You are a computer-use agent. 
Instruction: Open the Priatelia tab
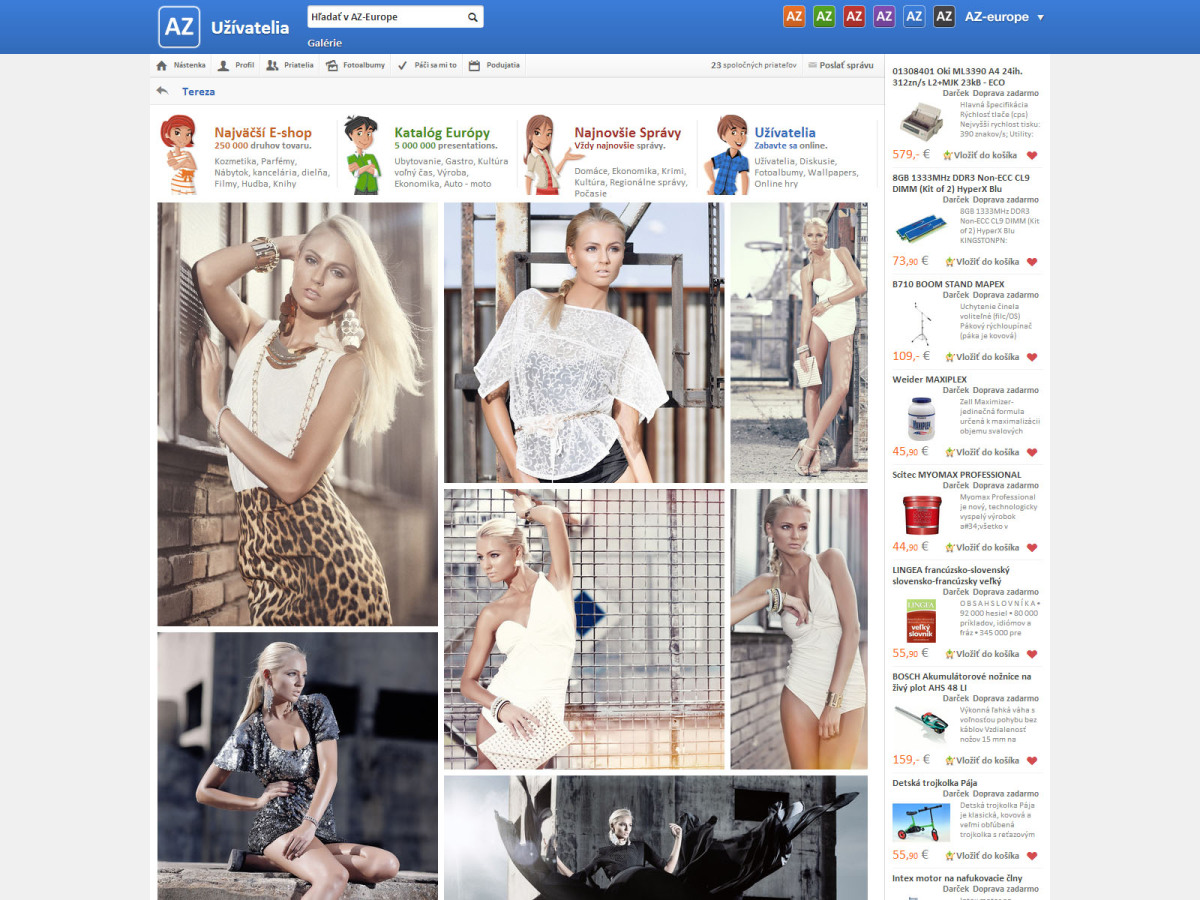290,65
